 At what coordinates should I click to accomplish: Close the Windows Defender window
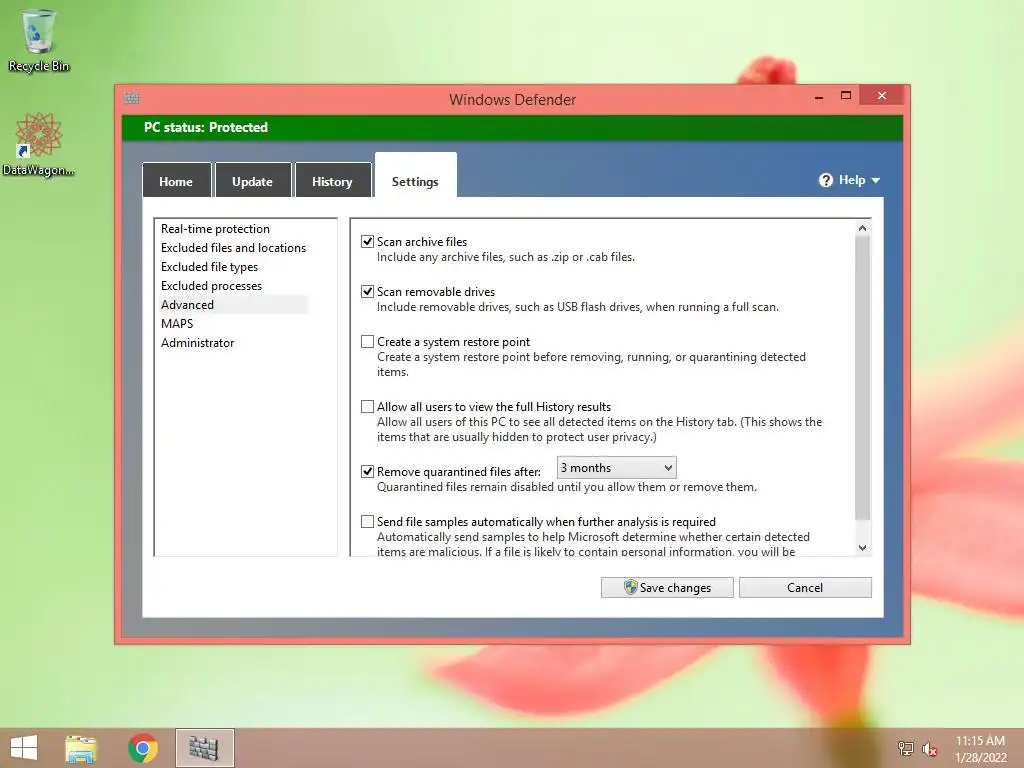(x=882, y=95)
